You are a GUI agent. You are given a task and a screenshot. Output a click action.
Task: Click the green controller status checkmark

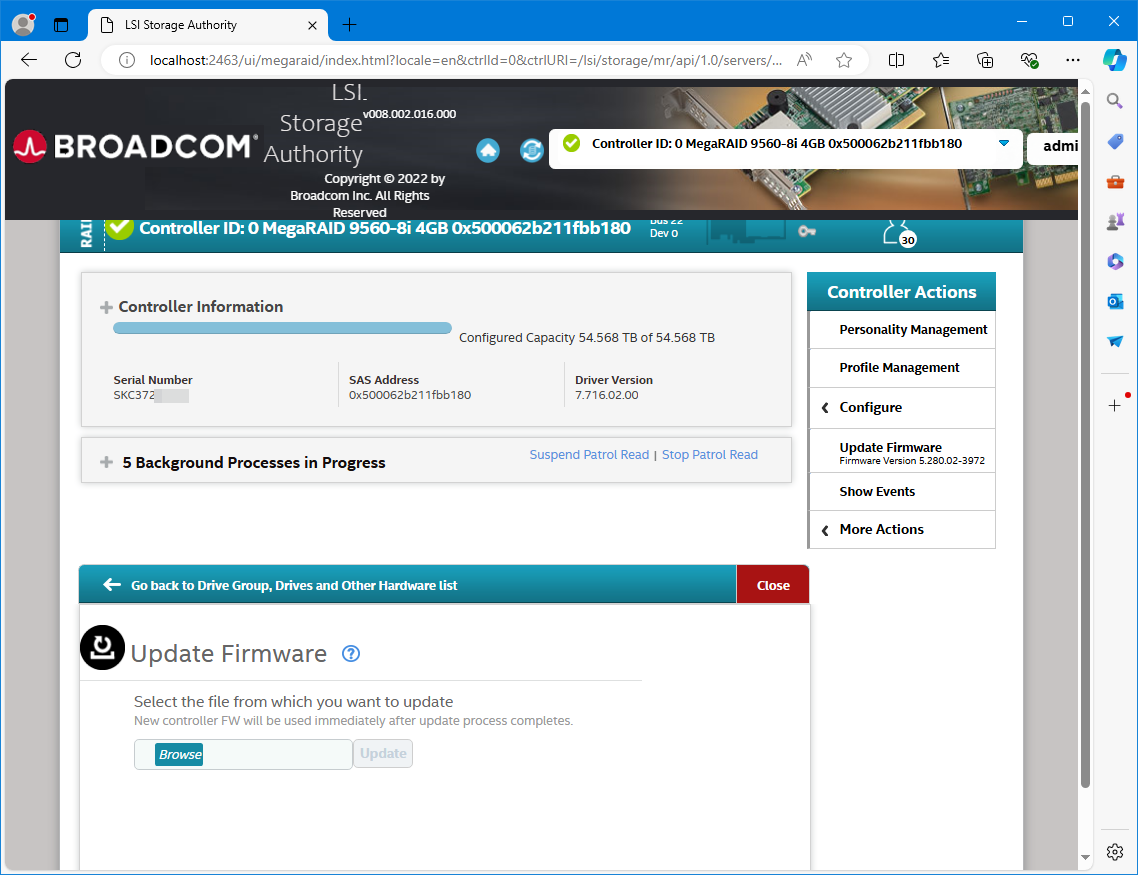click(120, 229)
